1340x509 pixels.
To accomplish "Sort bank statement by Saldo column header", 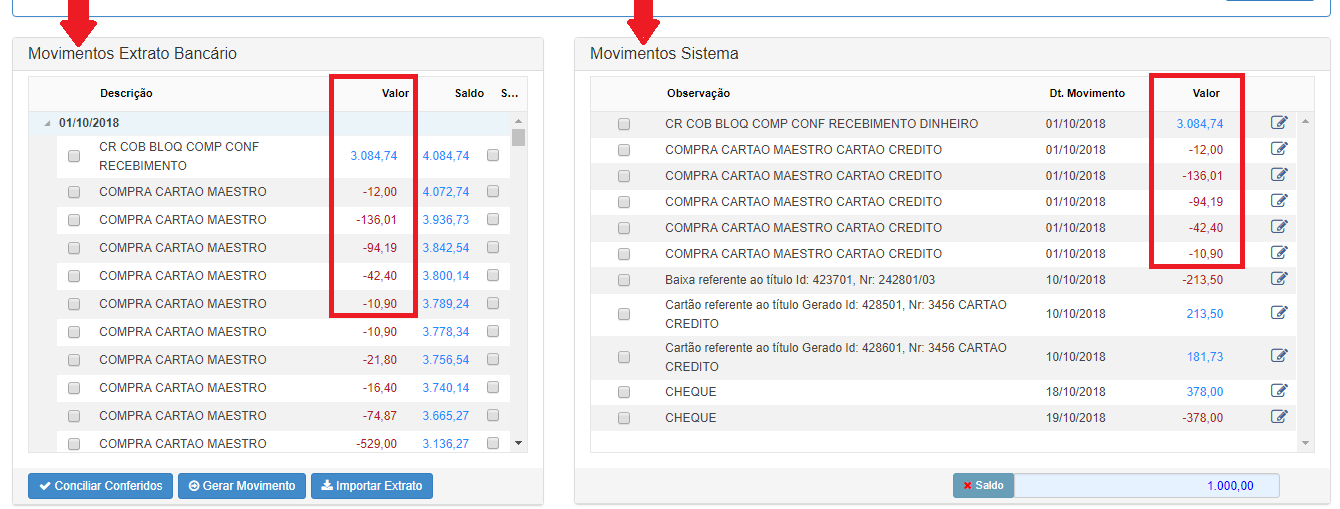I will [x=469, y=93].
